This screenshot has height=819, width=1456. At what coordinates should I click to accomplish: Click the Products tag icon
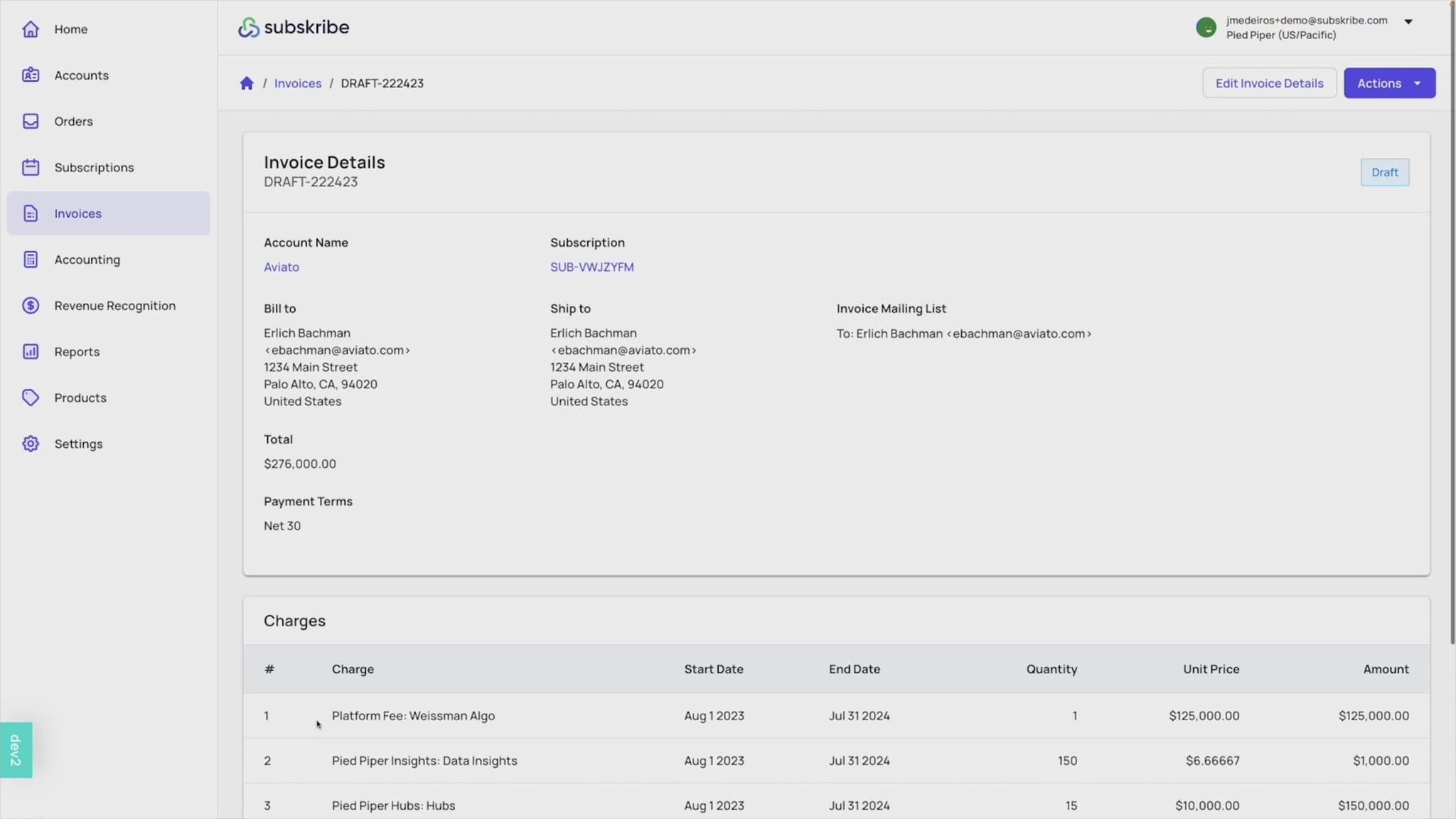[31, 397]
